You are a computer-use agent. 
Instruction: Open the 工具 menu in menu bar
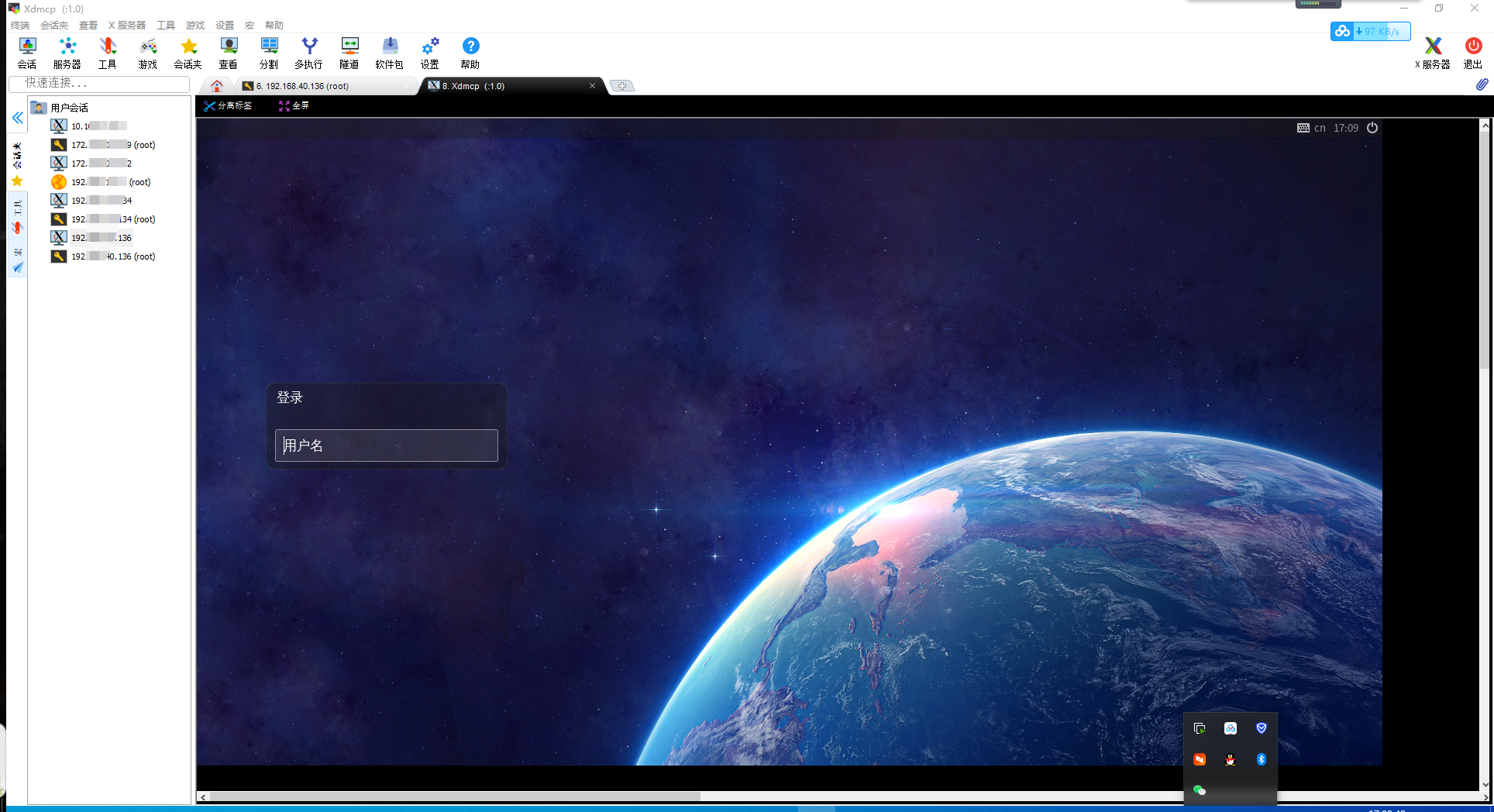coord(166,25)
